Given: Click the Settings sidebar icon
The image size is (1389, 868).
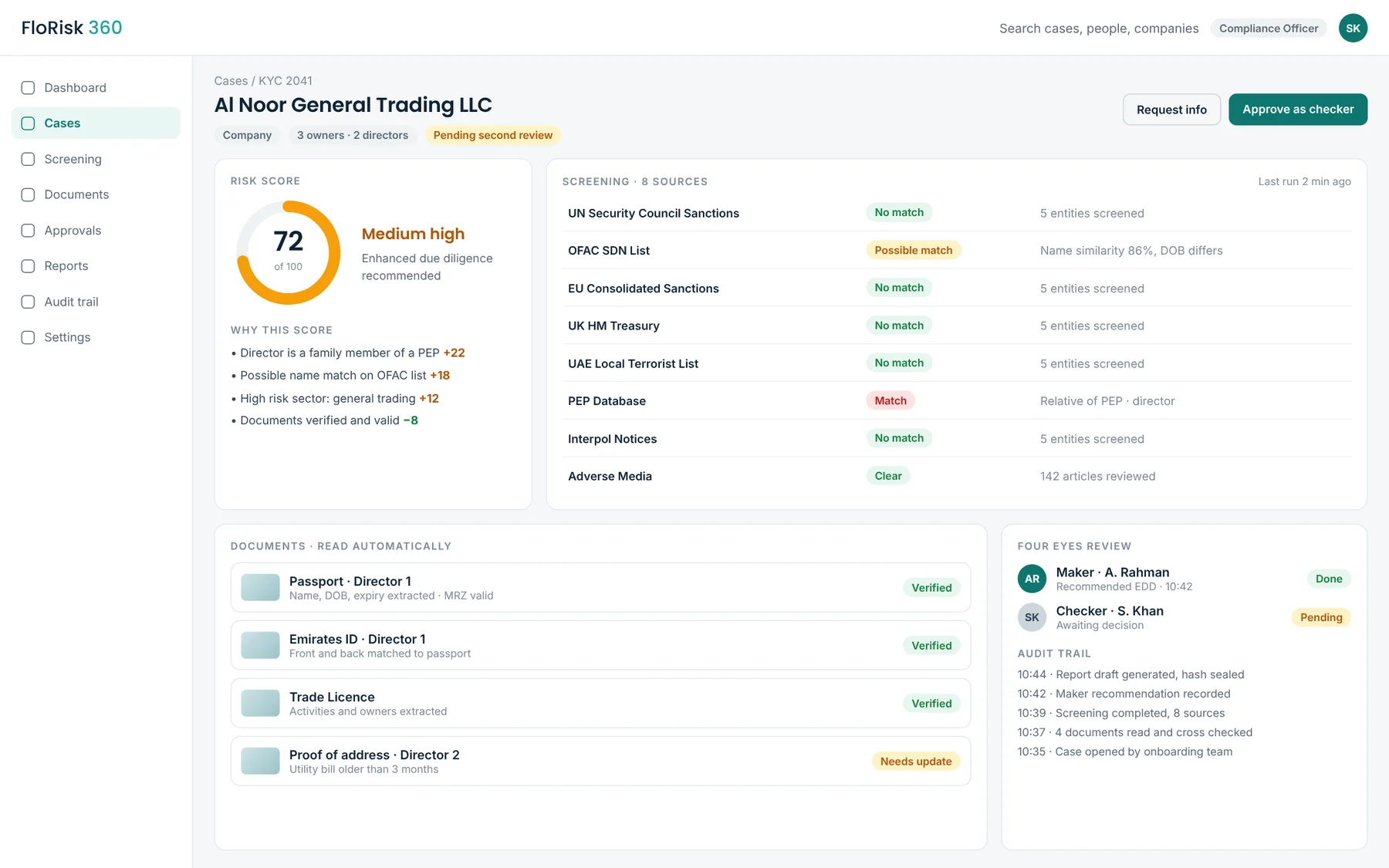Looking at the screenshot, I should [x=28, y=337].
